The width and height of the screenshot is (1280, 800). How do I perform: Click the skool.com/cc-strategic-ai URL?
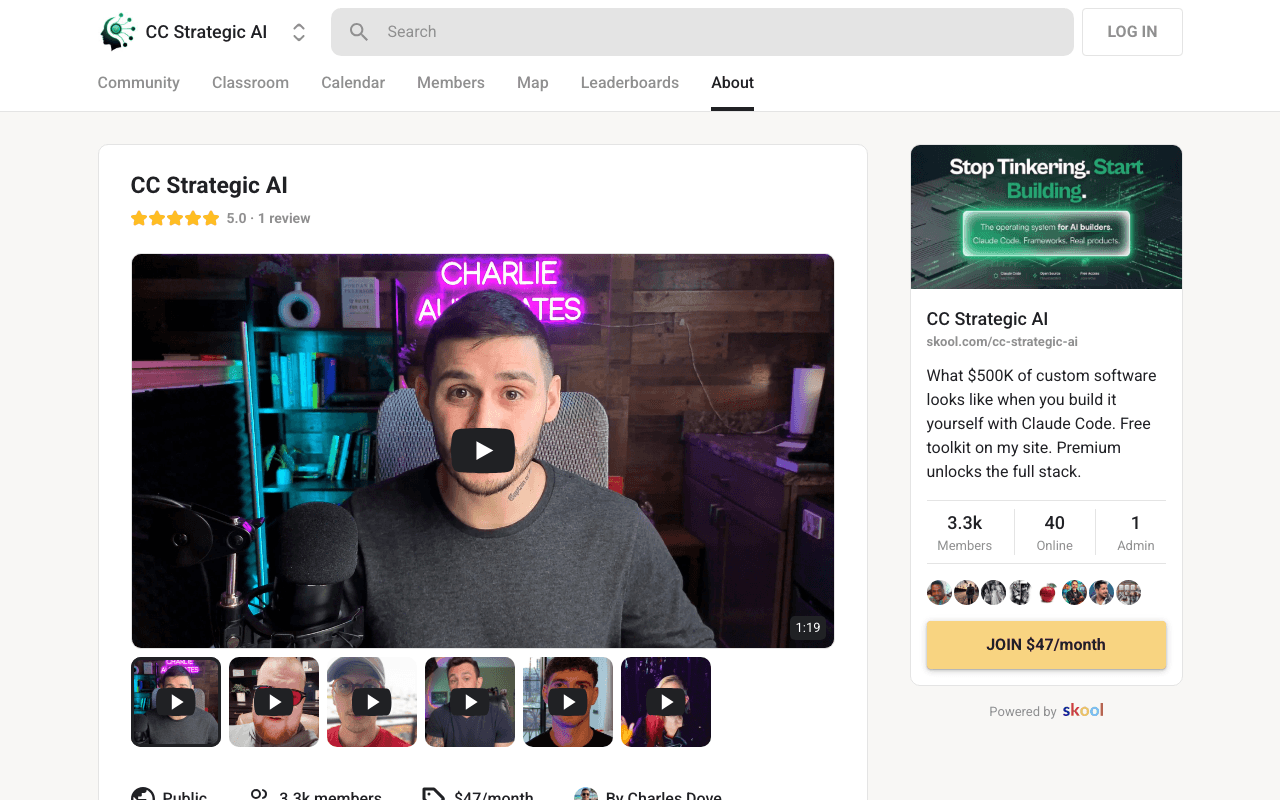pyautogui.click(x=1002, y=342)
